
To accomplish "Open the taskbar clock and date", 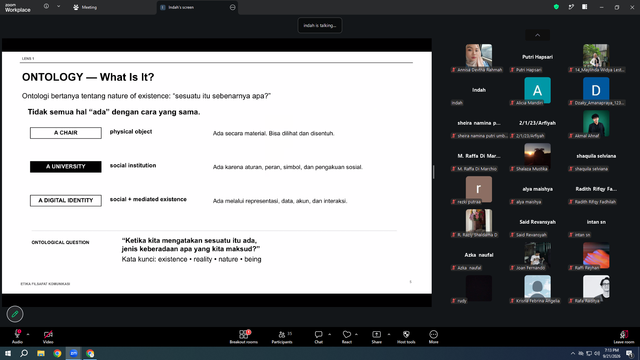I will [611, 353].
